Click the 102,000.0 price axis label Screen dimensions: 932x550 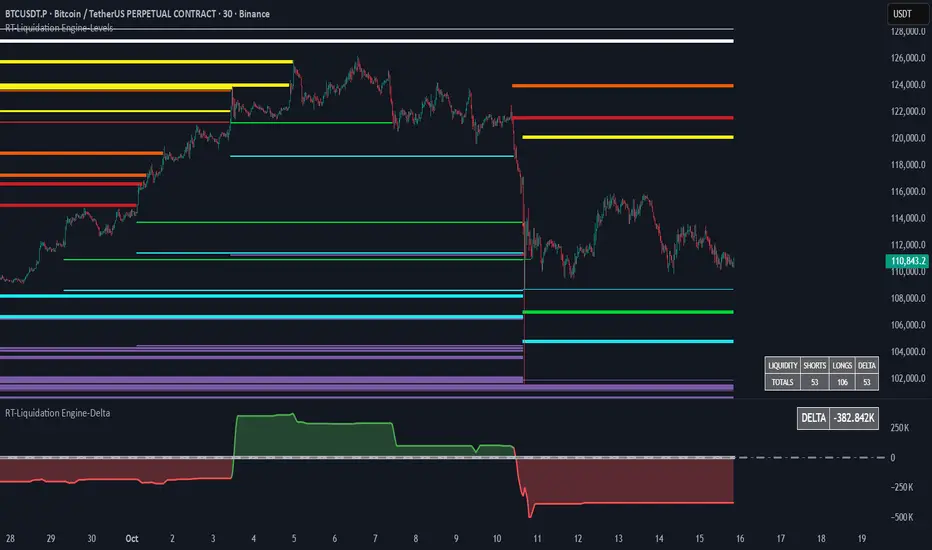(908, 378)
